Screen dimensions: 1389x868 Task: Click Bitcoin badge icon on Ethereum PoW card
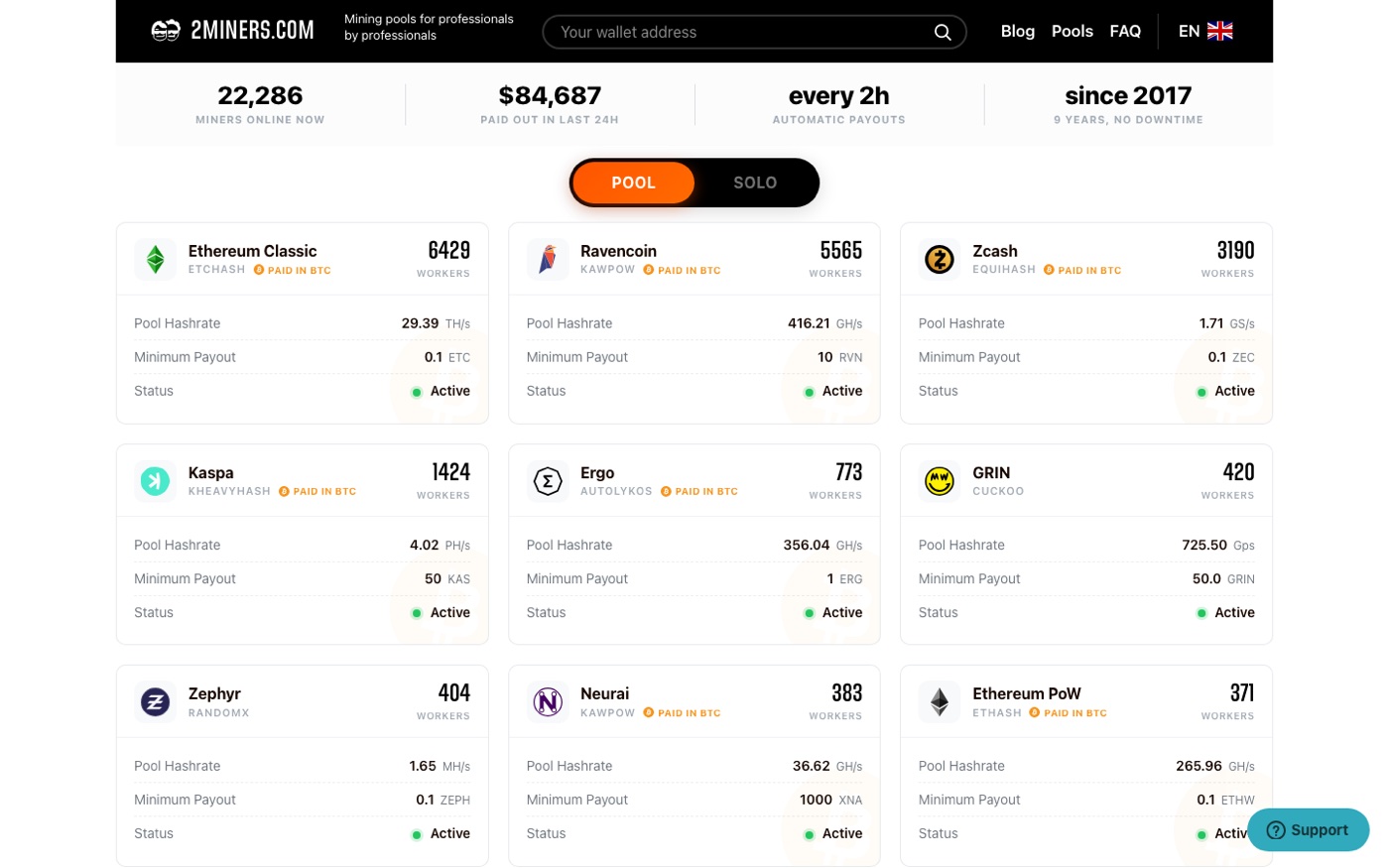coord(1035,712)
